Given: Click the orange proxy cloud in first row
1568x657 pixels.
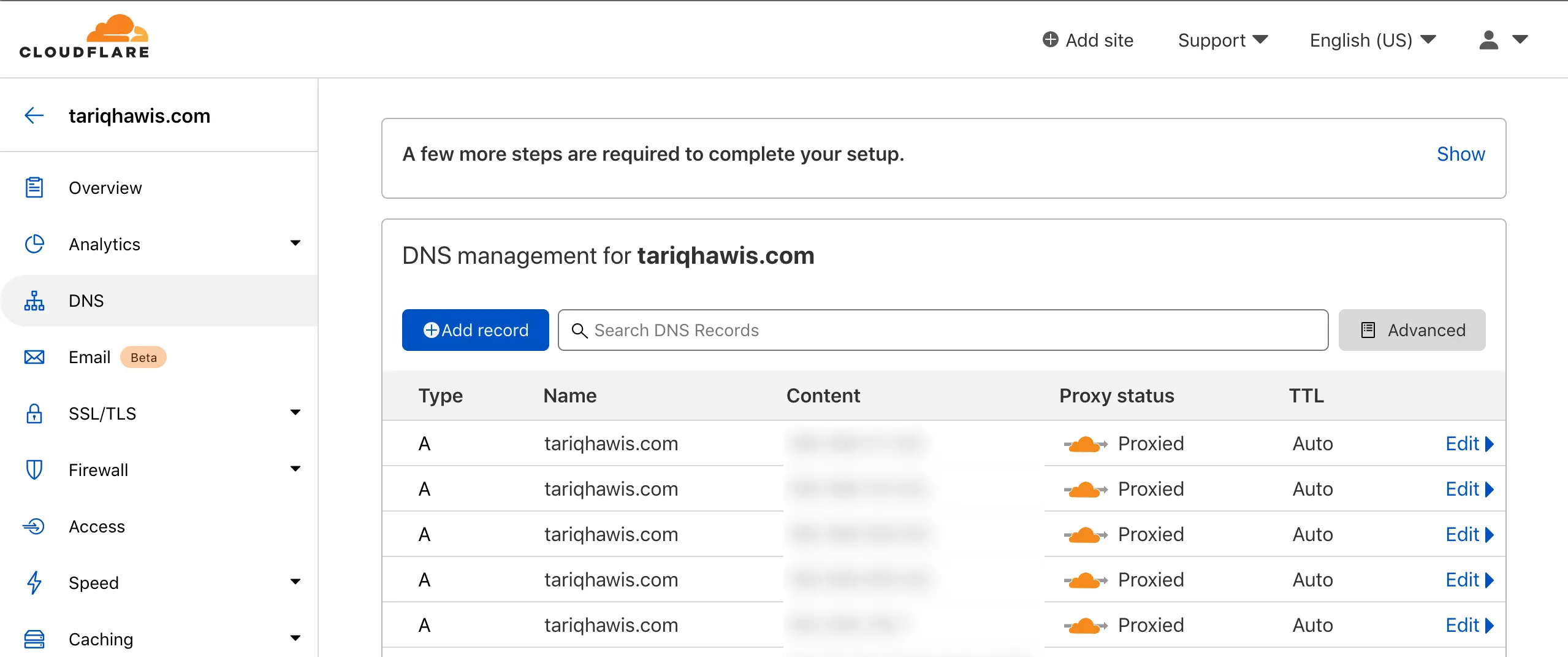Looking at the screenshot, I should tap(1086, 444).
